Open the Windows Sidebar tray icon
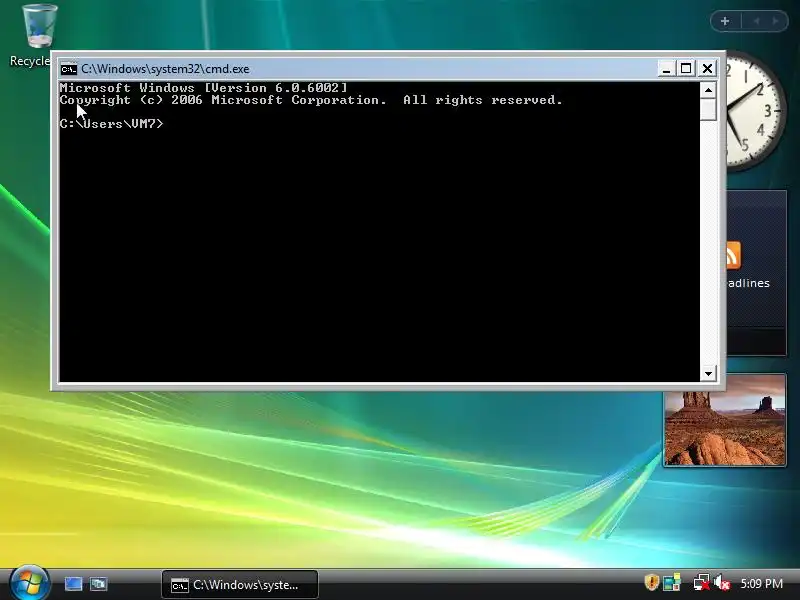 672,583
